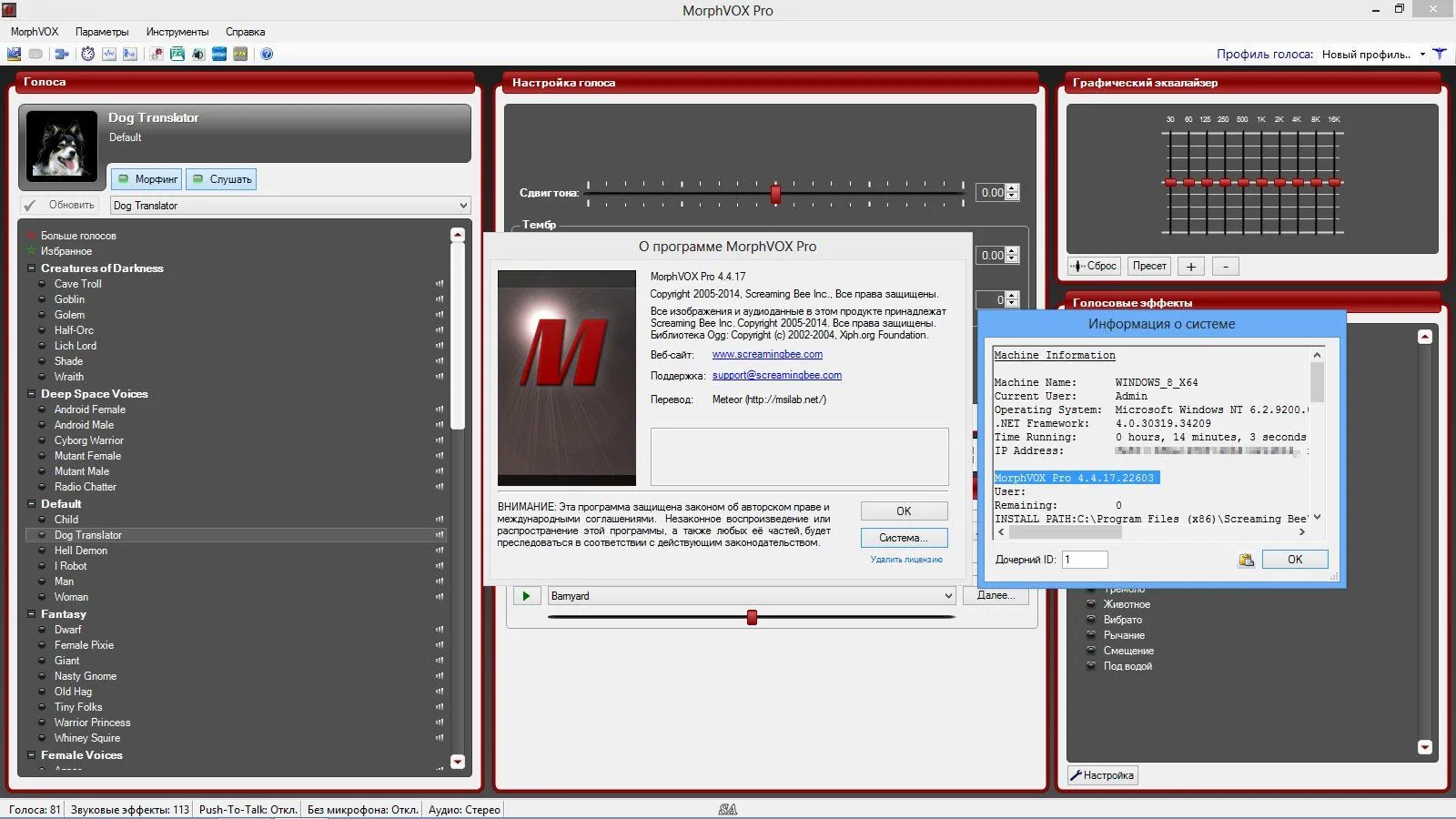Click the blue voice-level toolbar icon

(130, 54)
